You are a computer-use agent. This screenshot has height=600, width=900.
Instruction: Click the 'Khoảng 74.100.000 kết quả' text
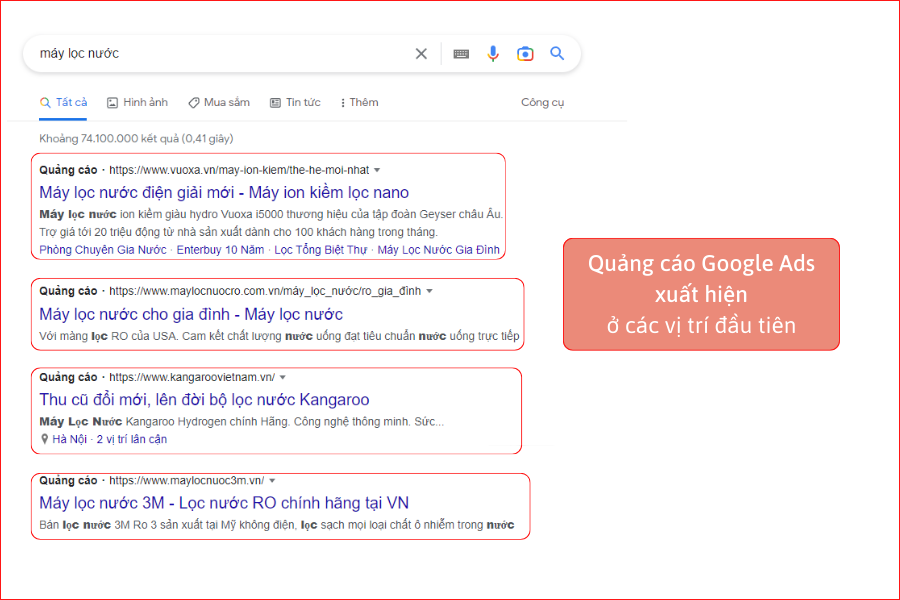pyautogui.click(x=136, y=138)
